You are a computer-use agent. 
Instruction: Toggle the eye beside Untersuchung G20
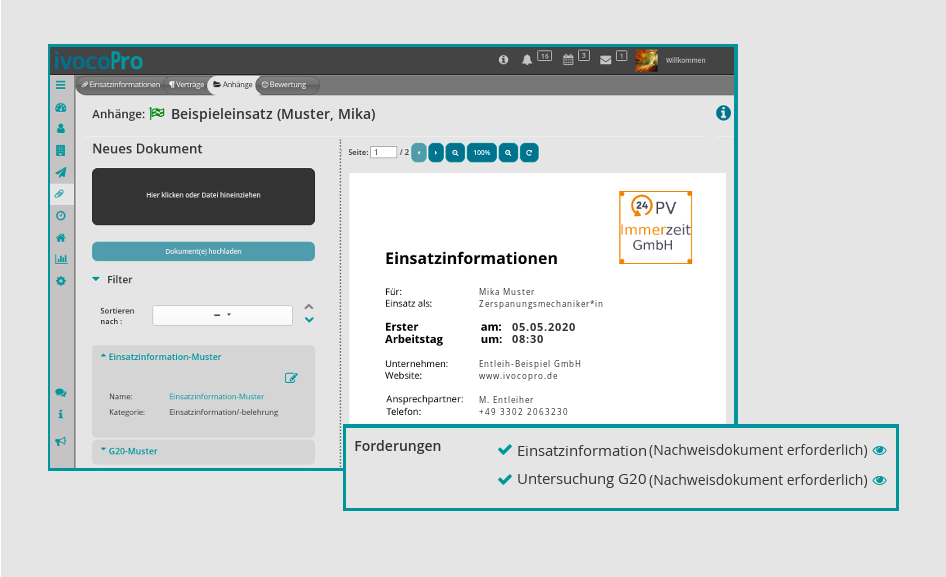tap(879, 480)
